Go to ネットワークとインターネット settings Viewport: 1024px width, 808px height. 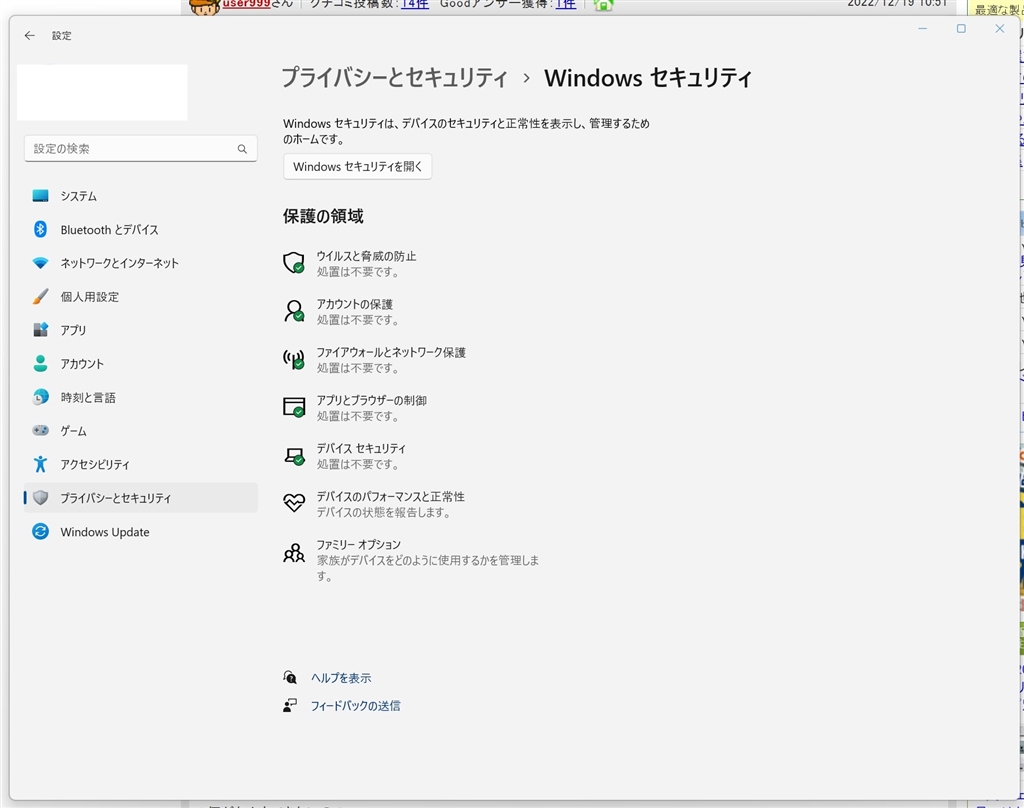coord(140,263)
